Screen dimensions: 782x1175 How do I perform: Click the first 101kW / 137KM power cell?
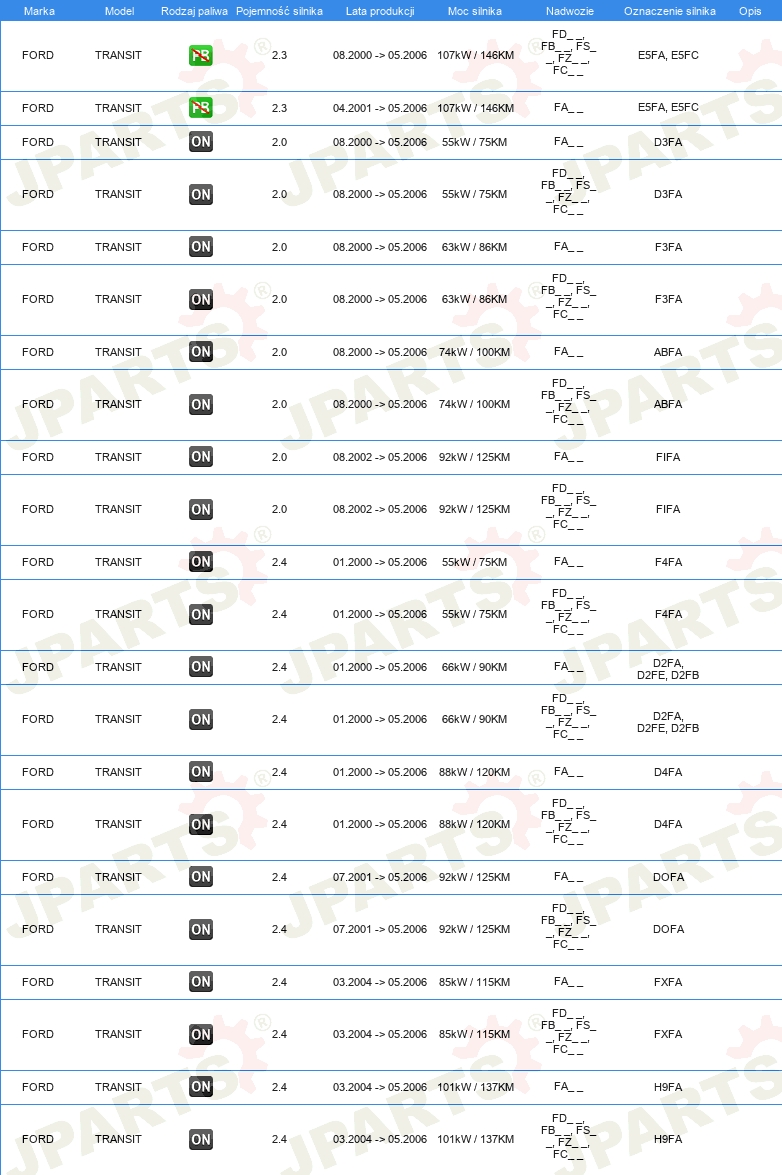[476, 1087]
